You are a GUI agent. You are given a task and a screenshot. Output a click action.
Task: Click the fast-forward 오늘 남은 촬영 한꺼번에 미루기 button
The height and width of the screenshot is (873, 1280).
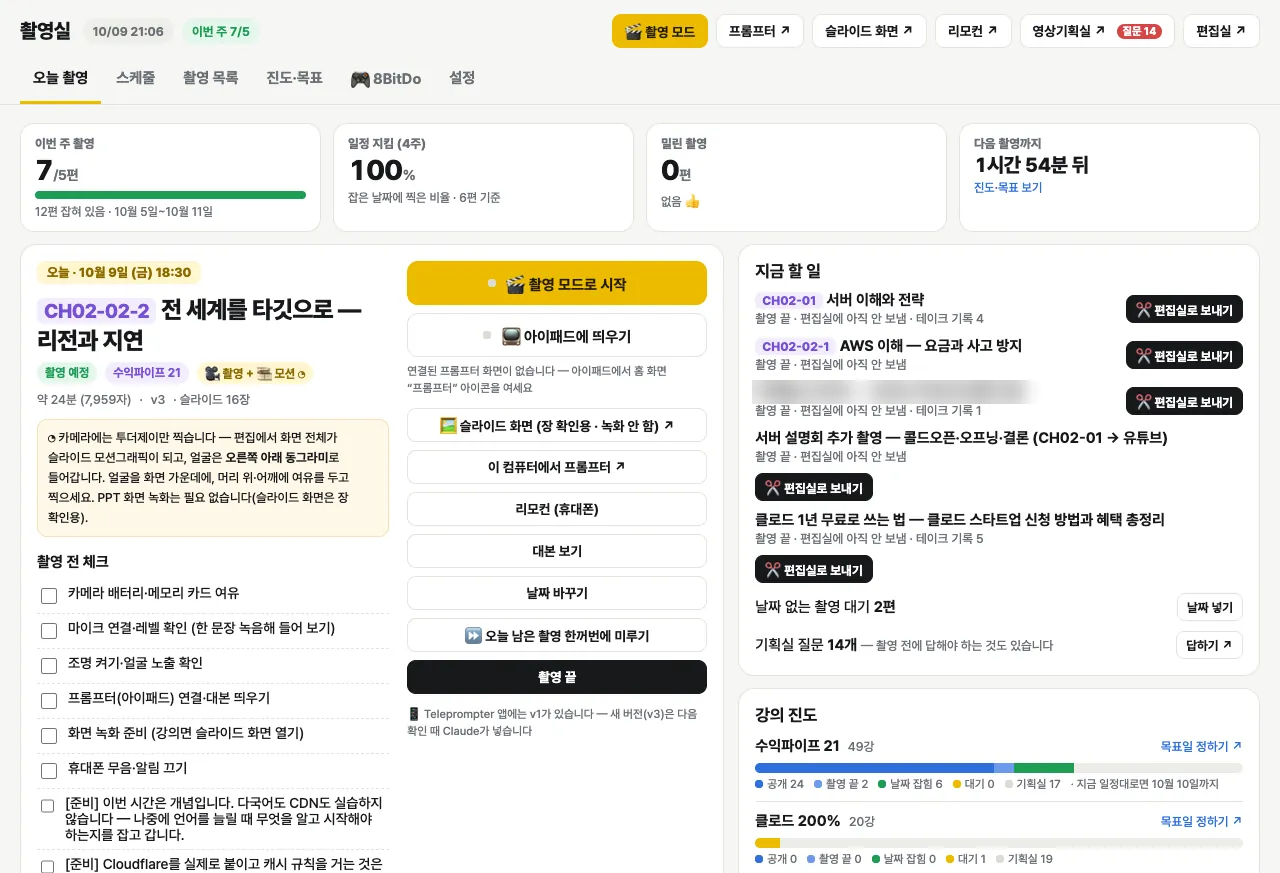(557, 635)
